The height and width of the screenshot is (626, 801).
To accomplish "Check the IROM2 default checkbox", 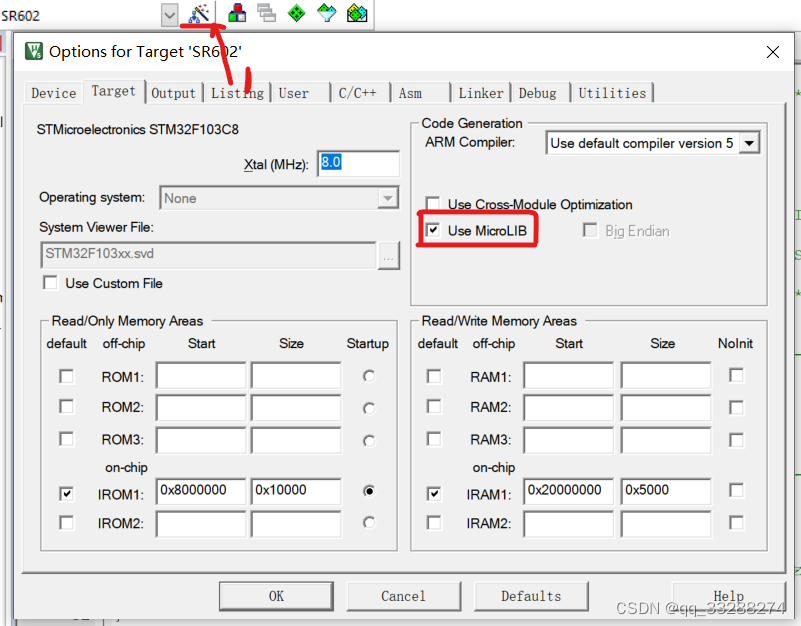I will [66, 523].
